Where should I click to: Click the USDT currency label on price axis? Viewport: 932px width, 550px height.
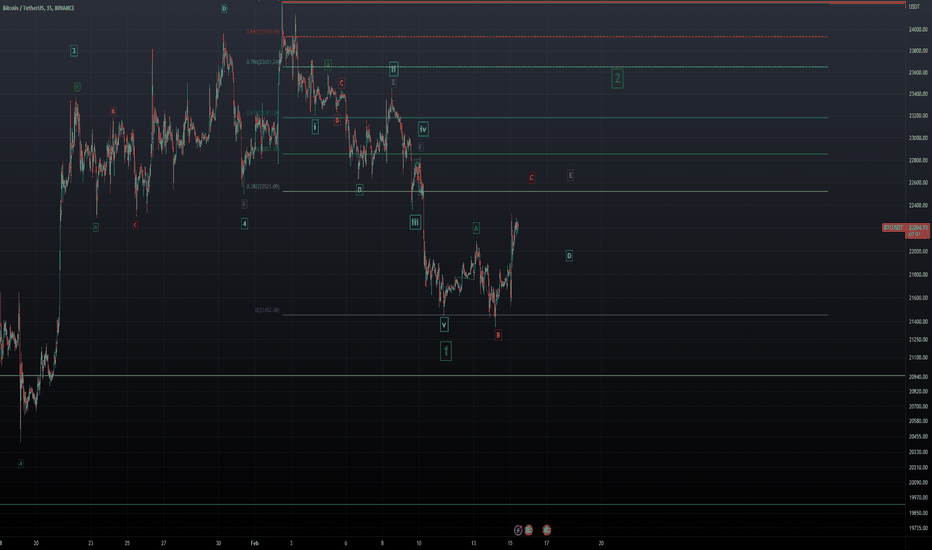[914, 7]
